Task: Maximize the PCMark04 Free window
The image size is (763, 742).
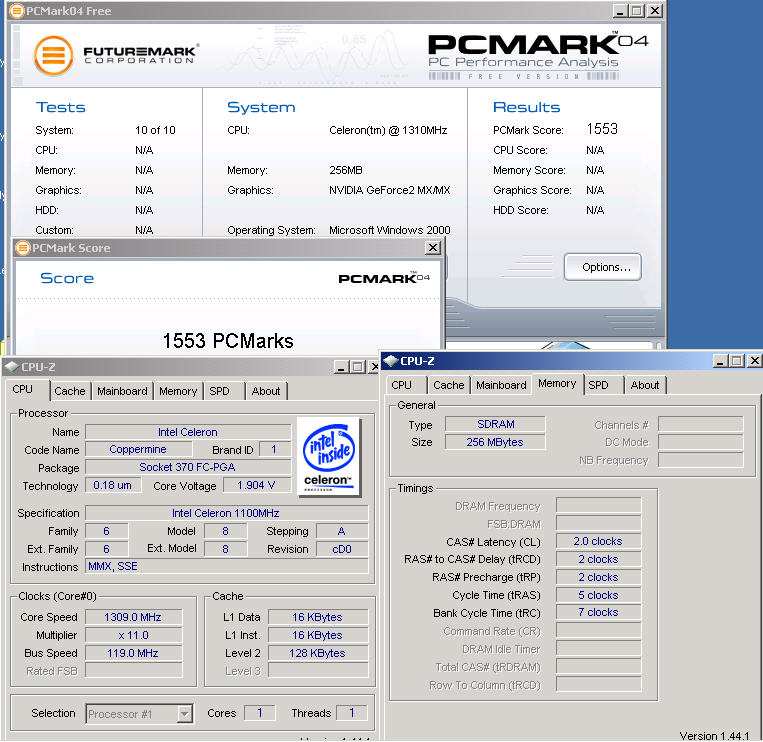Action: coord(636,11)
